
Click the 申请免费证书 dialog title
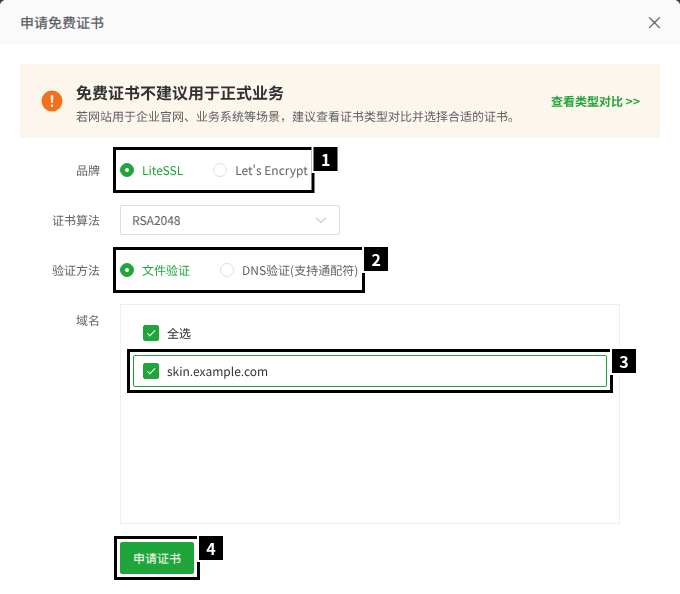click(62, 23)
